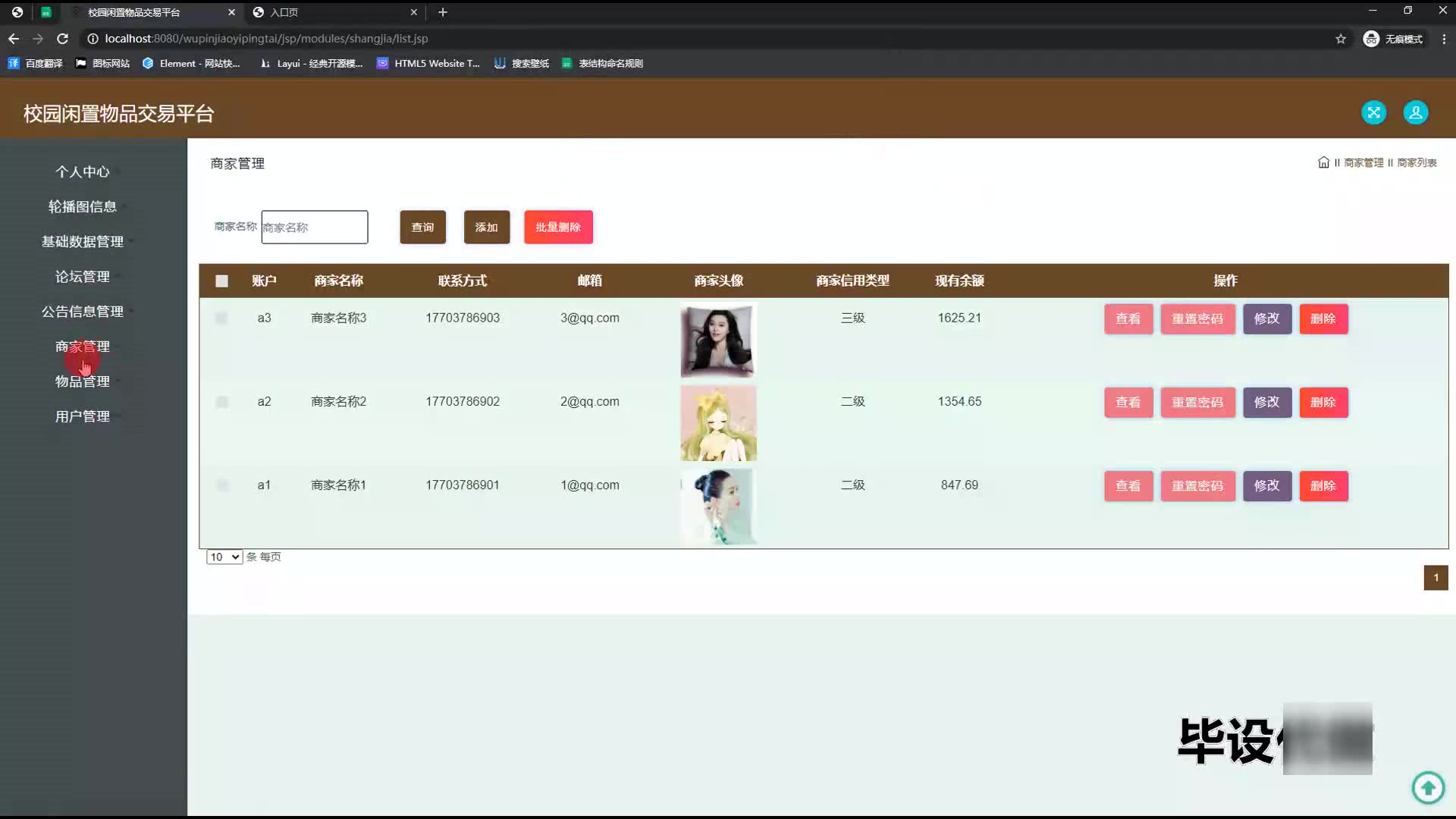This screenshot has width=1456, height=819.
Task: Expand 公告信息管理 in the sidebar
Action: pos(83,312)
